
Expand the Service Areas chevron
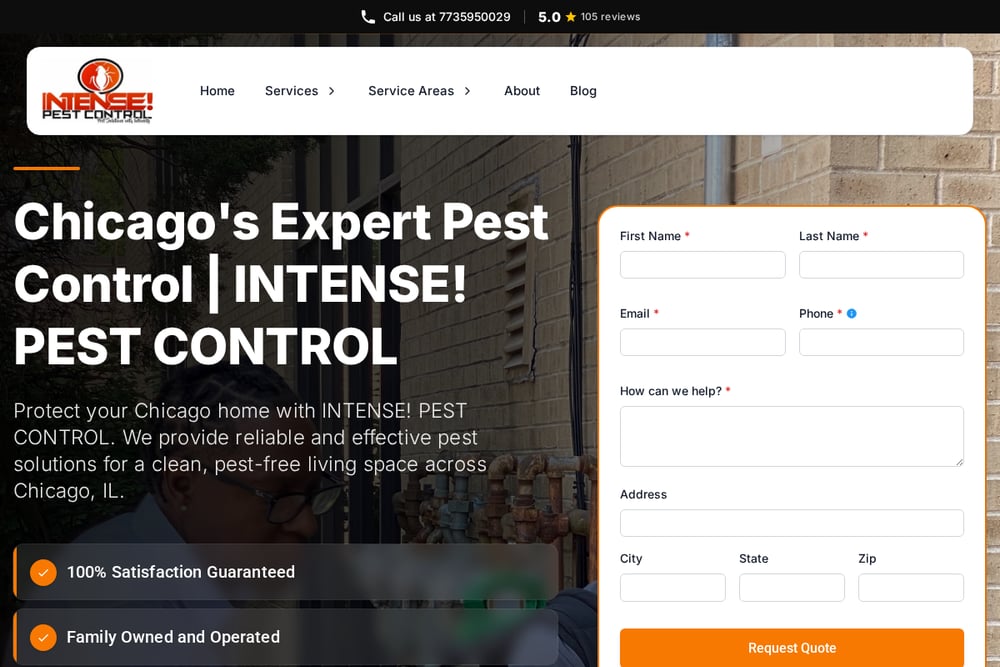tap(467, 91)
